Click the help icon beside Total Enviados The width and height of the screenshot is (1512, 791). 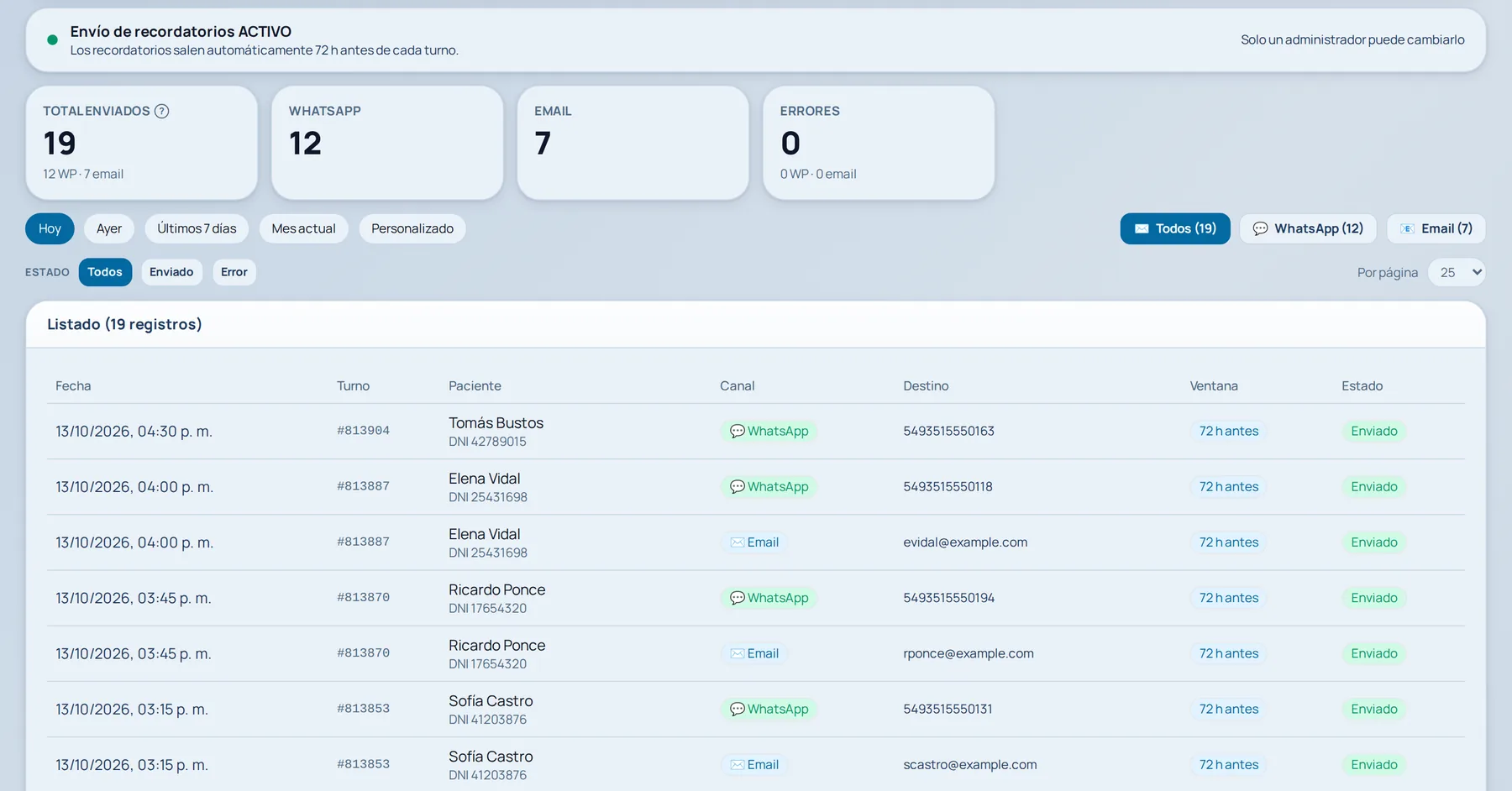162,111
